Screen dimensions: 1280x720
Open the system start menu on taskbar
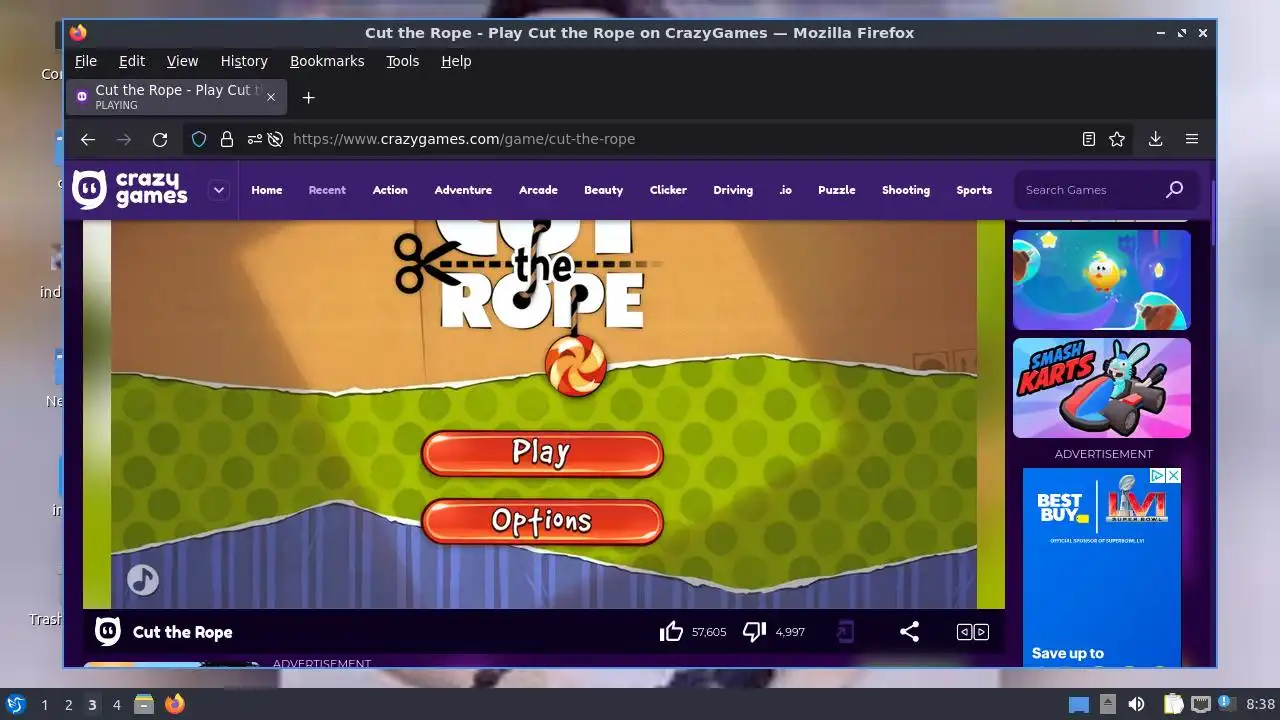(15, 704)
